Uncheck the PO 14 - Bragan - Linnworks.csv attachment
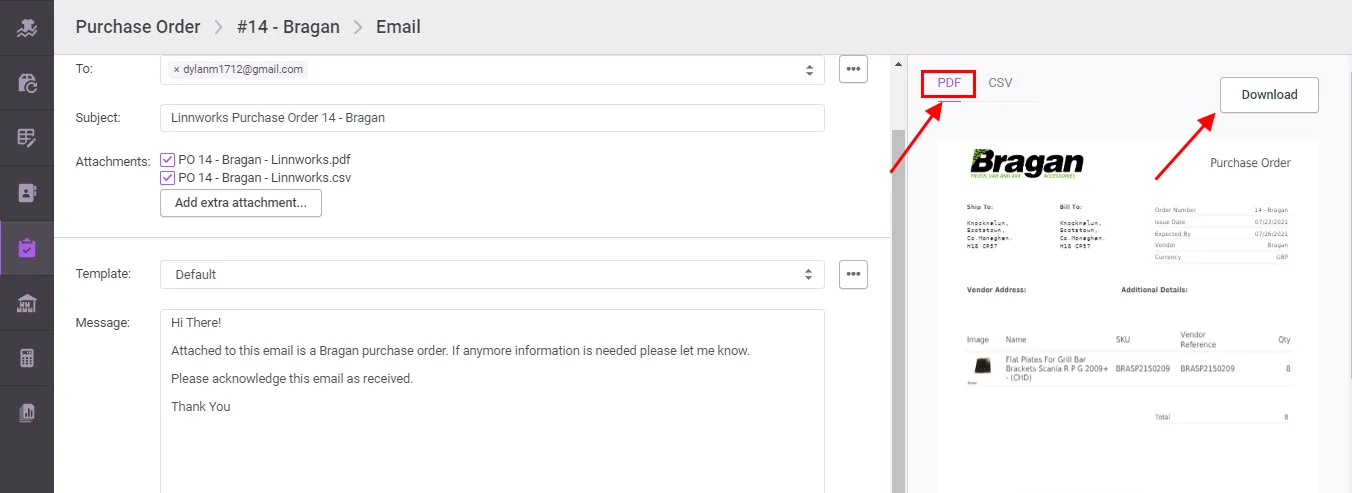This screenshot has height=493, width=1352. point(167,178)
